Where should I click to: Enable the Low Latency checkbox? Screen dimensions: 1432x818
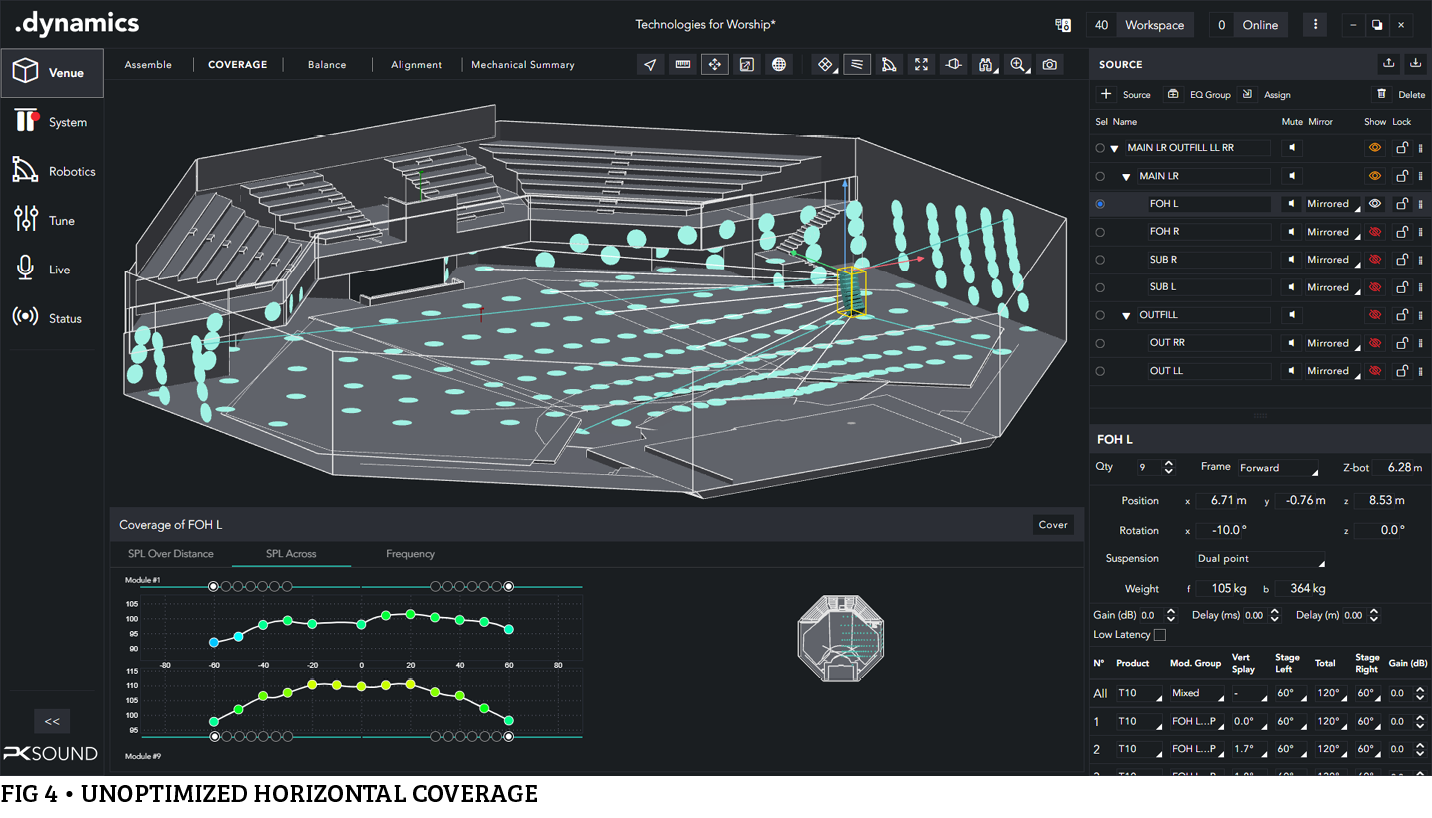(x=1159, y=635)
